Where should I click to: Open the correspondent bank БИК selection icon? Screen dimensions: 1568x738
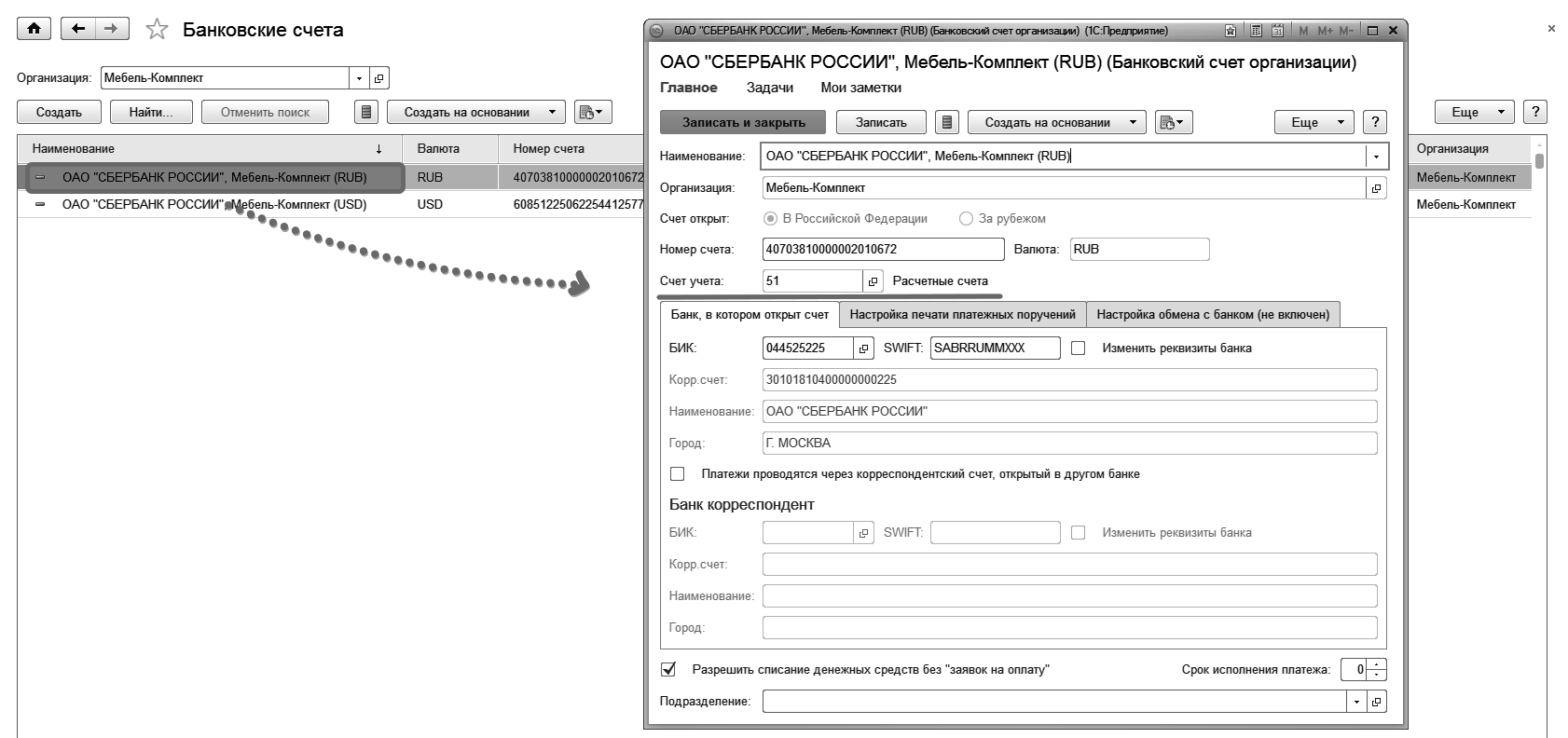point(864,533)
